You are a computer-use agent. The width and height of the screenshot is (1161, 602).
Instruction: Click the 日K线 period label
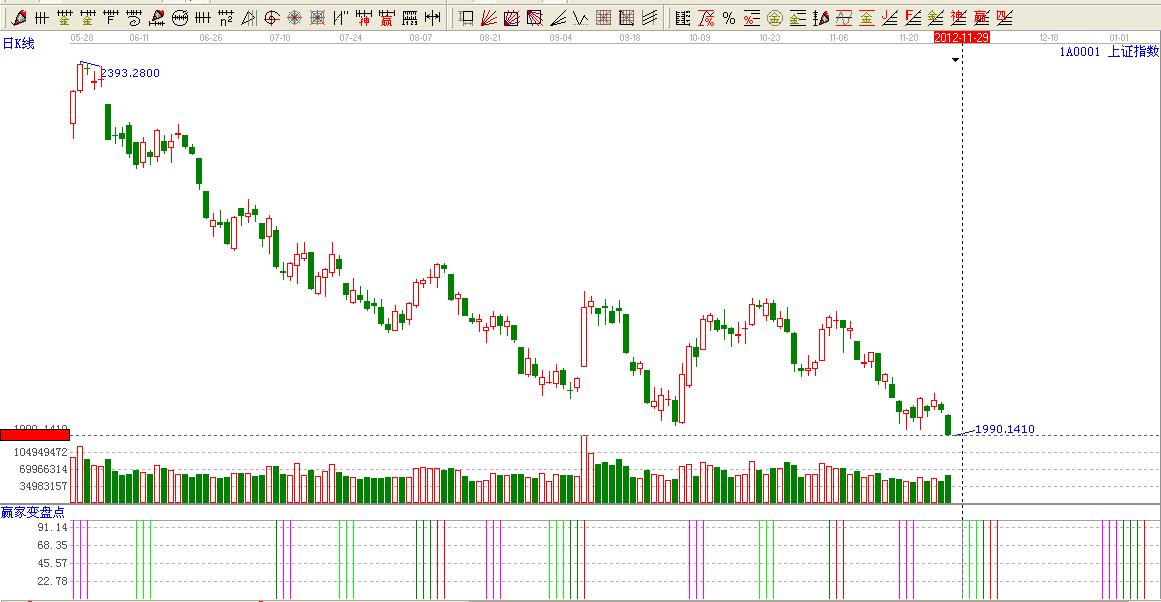(x=18, y=44)
